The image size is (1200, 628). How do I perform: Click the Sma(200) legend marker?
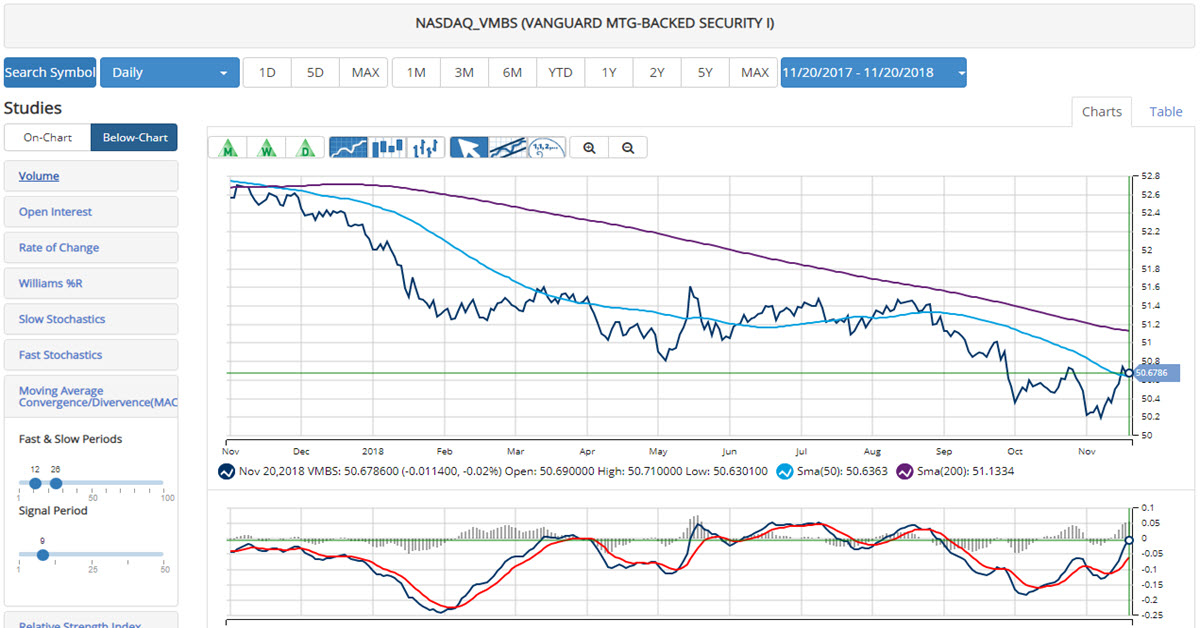click(x=906, y=471)
